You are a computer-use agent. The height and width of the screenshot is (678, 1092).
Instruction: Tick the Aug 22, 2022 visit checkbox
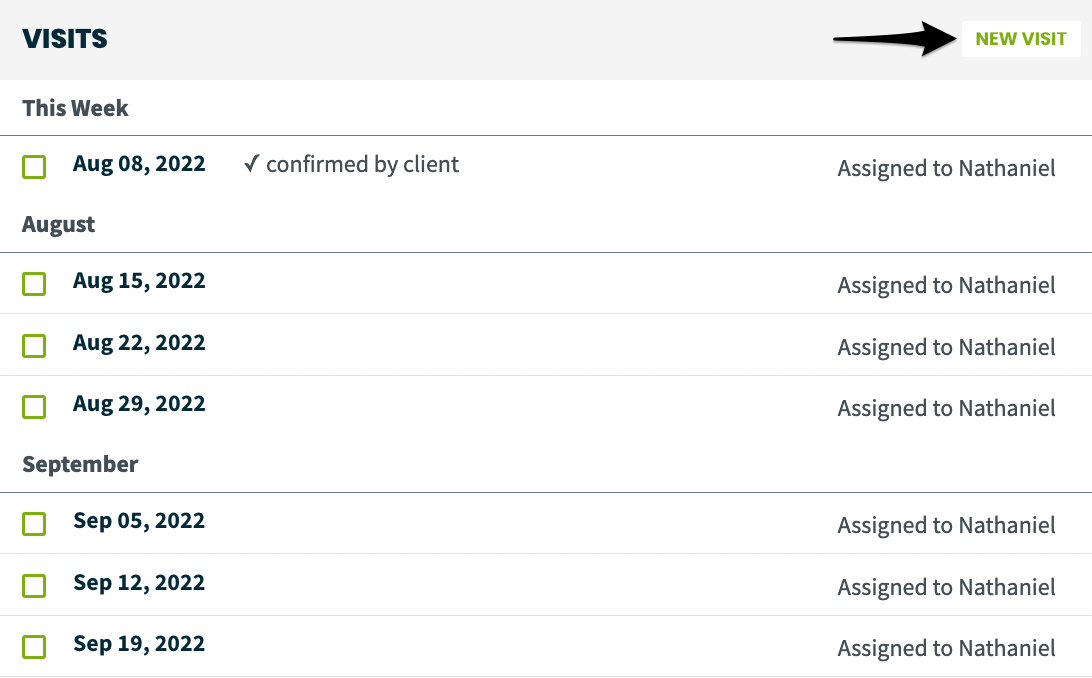34,346
